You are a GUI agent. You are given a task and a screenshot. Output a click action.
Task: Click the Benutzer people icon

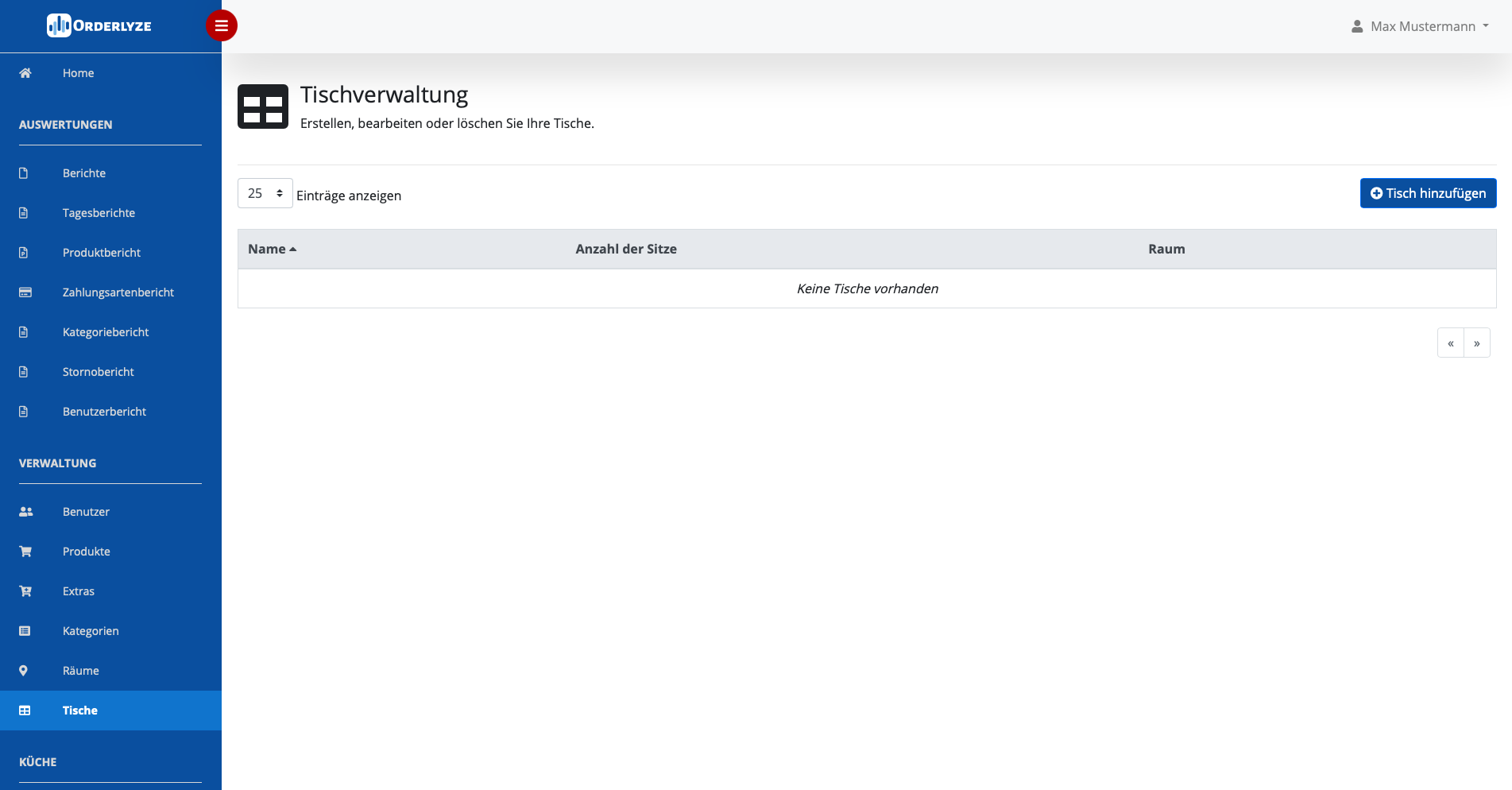(26, 512)
